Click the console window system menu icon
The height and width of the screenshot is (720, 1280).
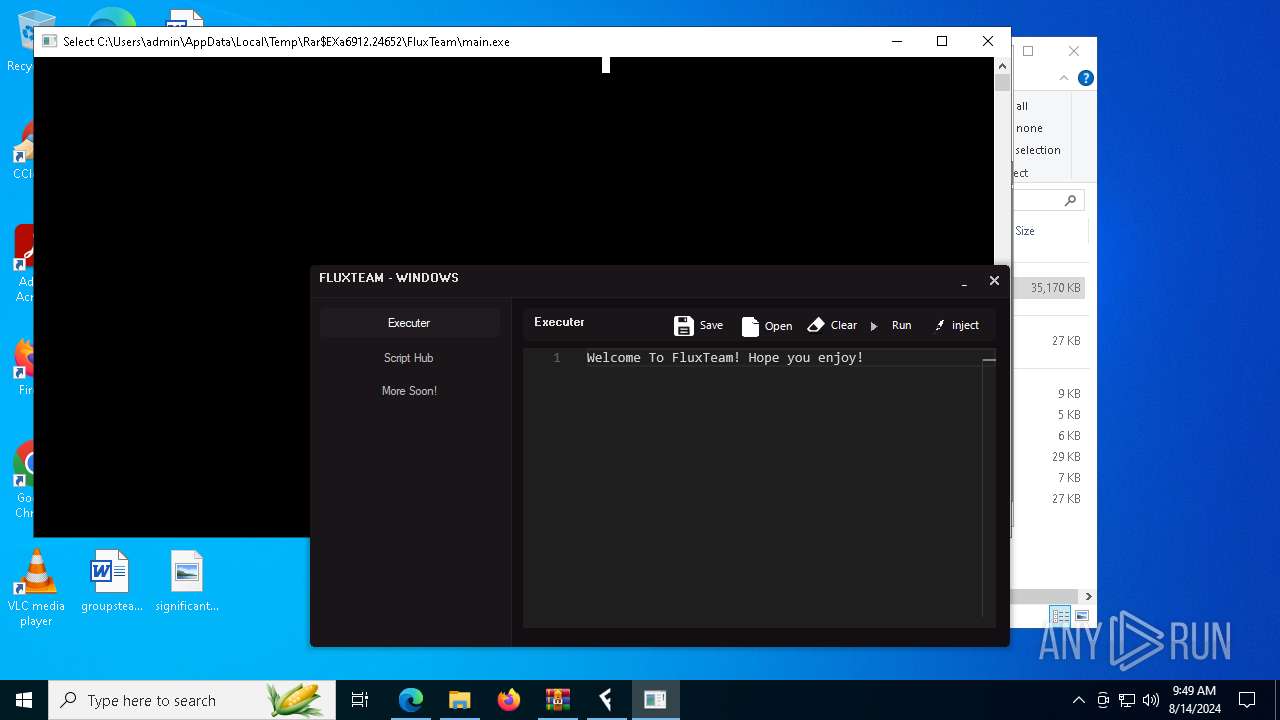(x=49, y=42)
